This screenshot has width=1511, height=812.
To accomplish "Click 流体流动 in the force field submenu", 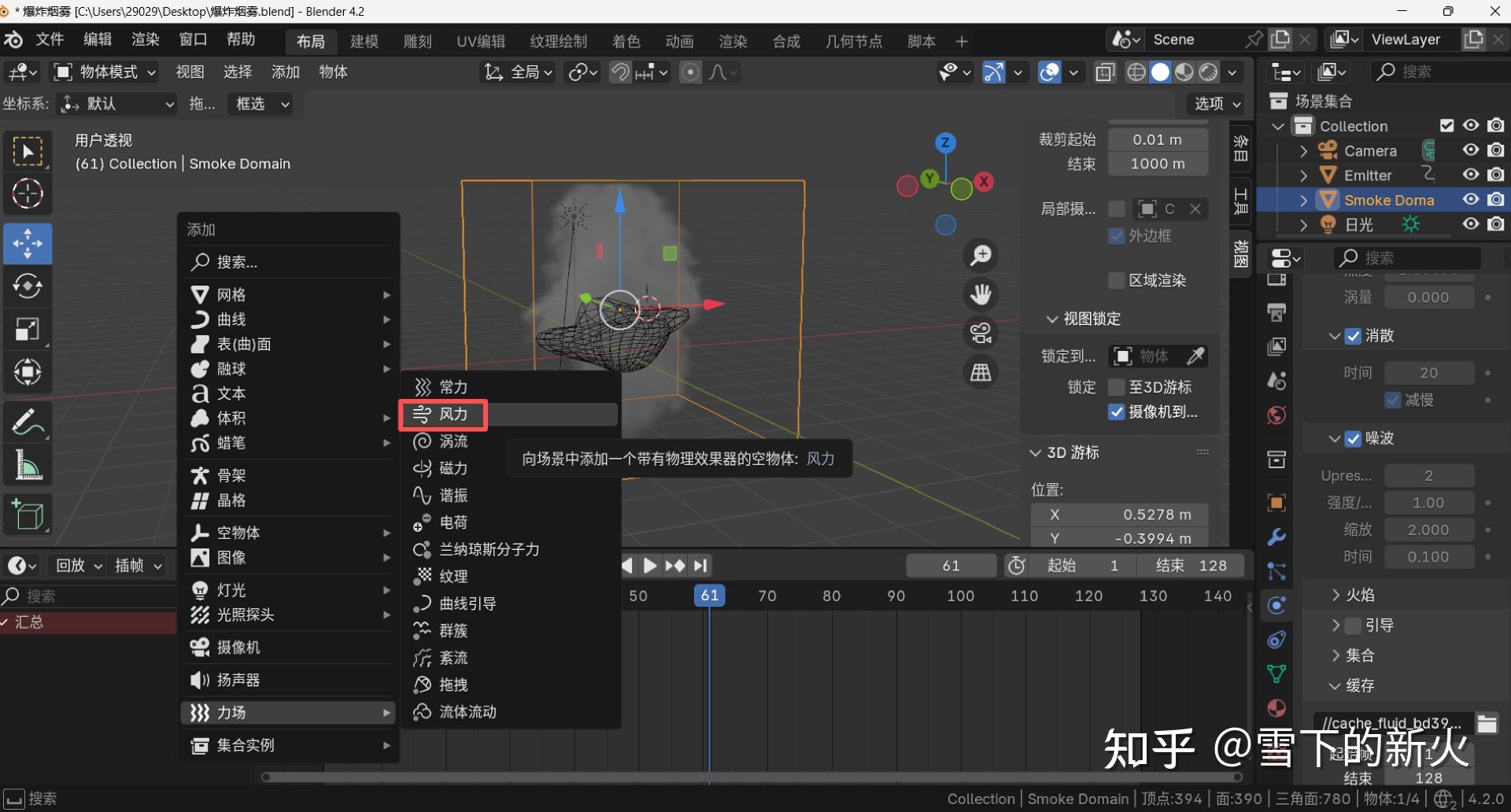I will click(x=464, y=712).
